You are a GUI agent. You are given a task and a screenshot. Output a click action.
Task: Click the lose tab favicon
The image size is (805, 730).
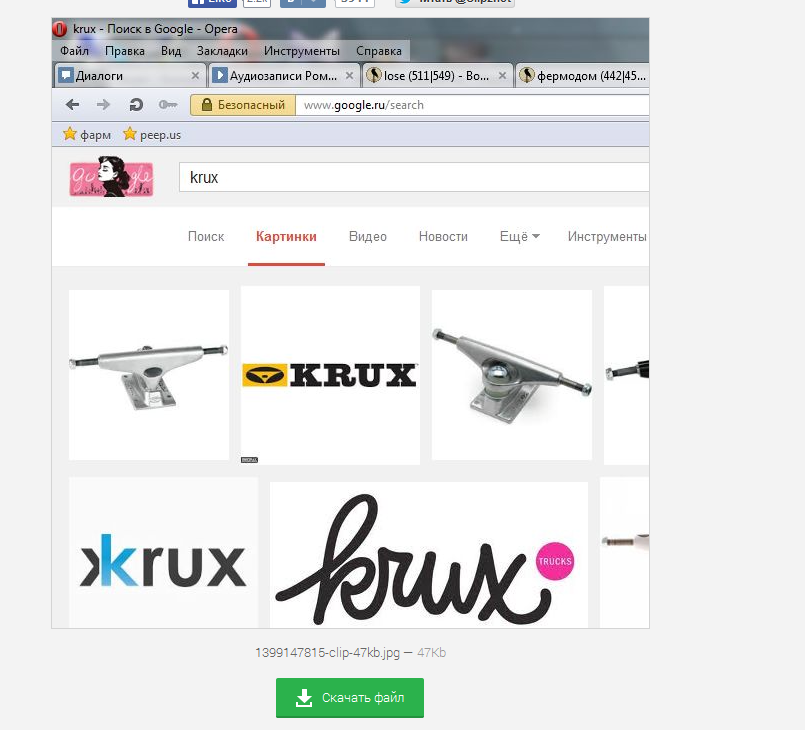tap(374, 75)
